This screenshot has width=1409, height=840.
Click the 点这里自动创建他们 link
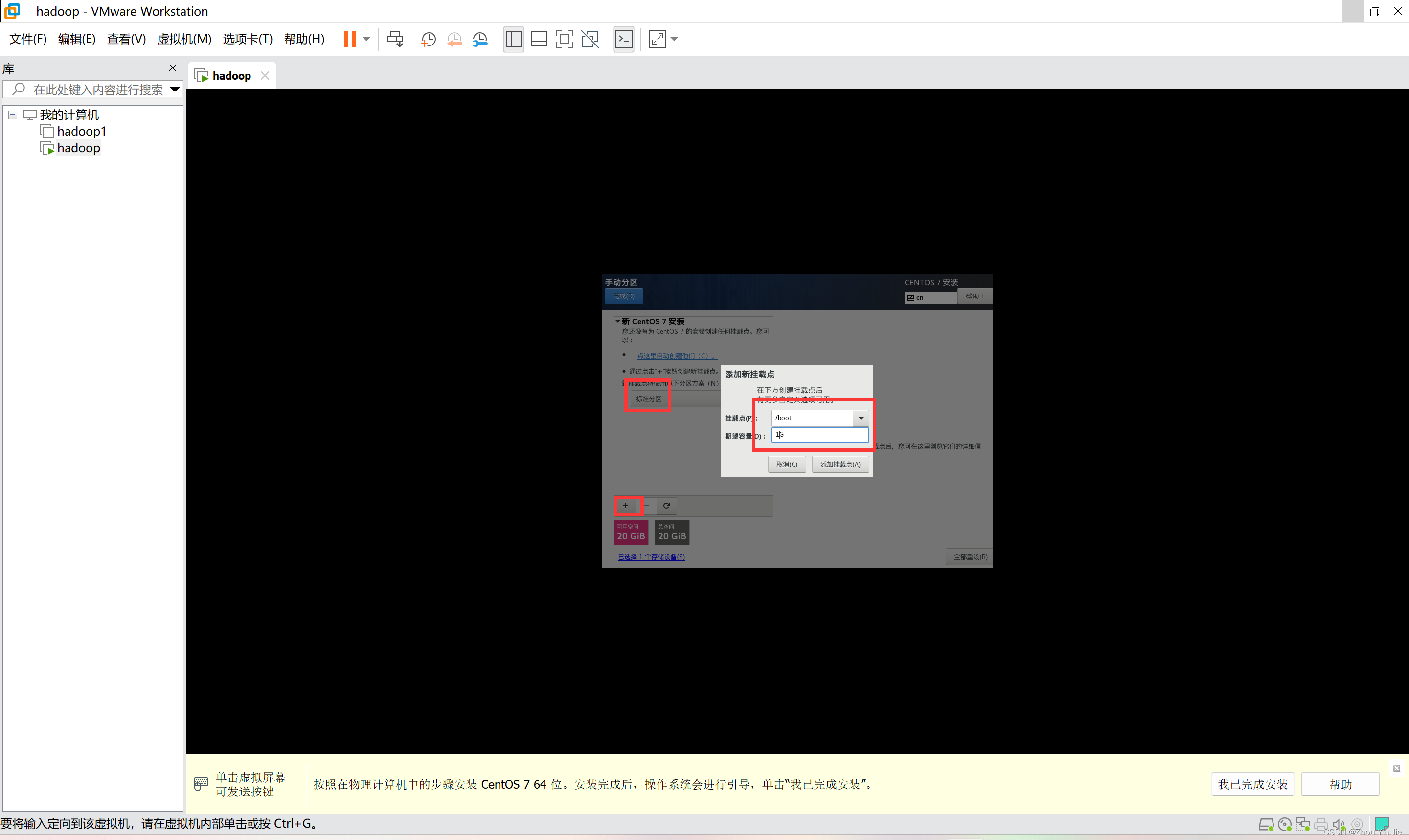tap(677, 356)
